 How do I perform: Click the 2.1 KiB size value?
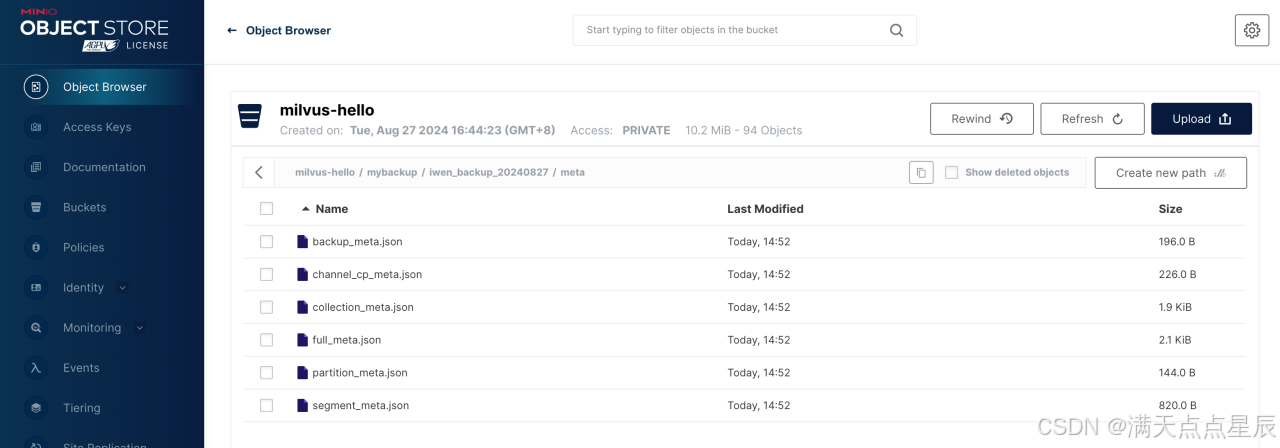click(1175, 340)
